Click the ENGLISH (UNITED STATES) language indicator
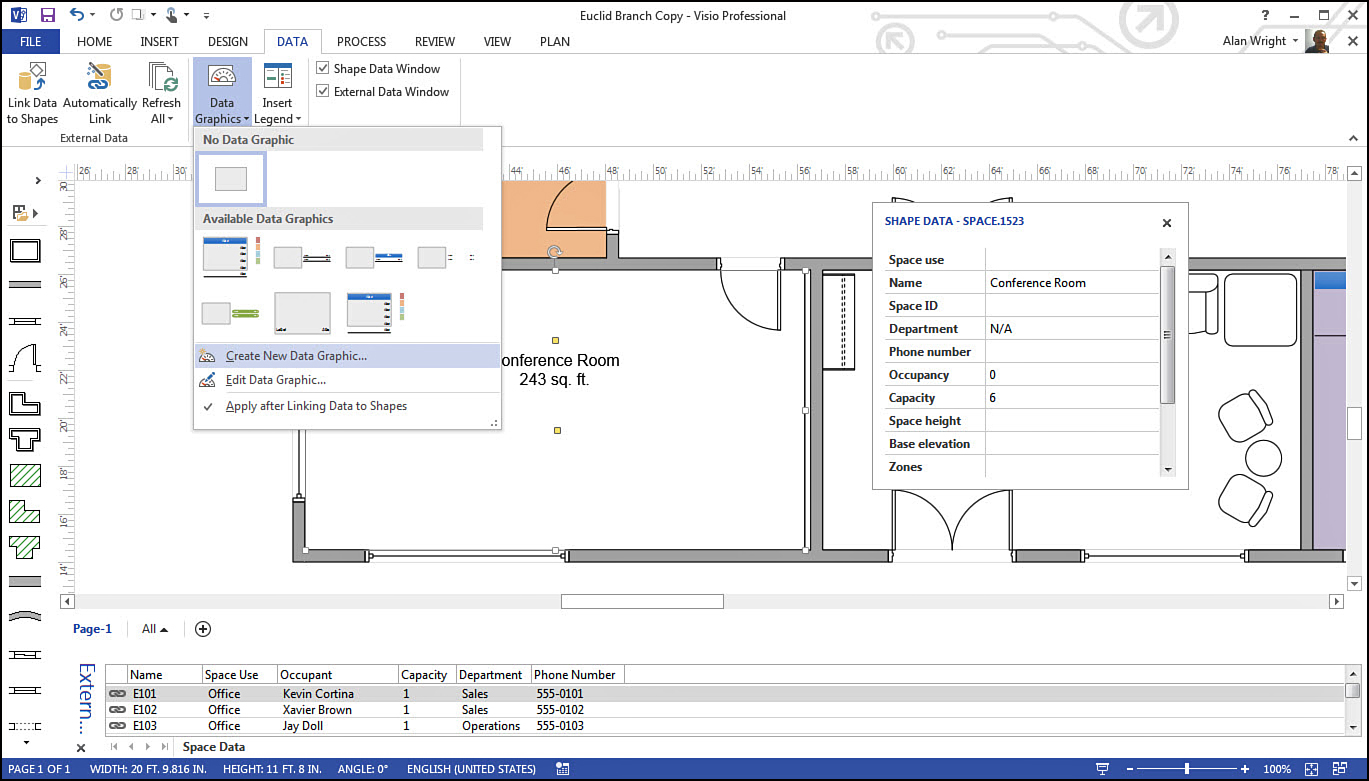 click(471, 769)
